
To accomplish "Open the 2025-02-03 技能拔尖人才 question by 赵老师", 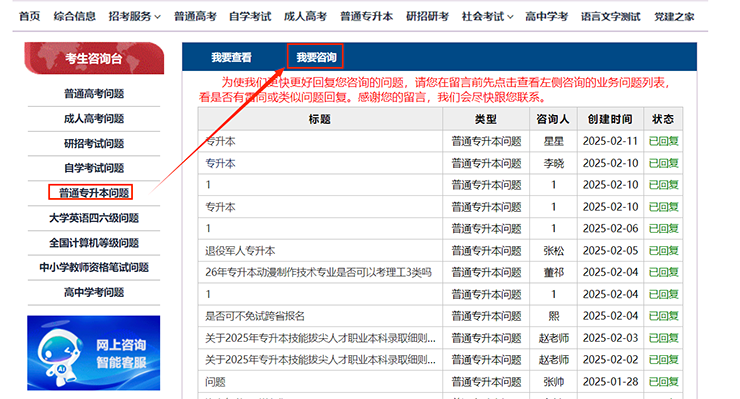I will (x=320, y=338).
